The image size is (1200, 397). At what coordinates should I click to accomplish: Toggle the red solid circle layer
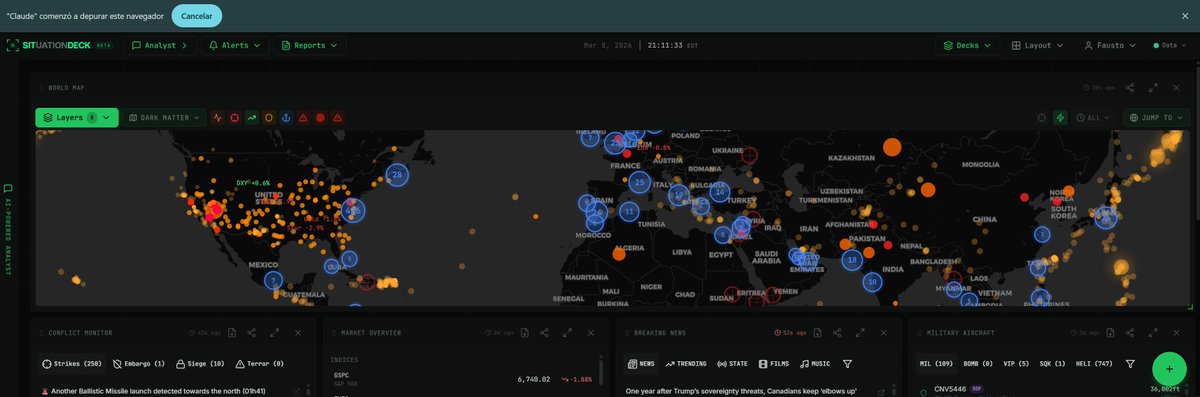tap(320, 118)
